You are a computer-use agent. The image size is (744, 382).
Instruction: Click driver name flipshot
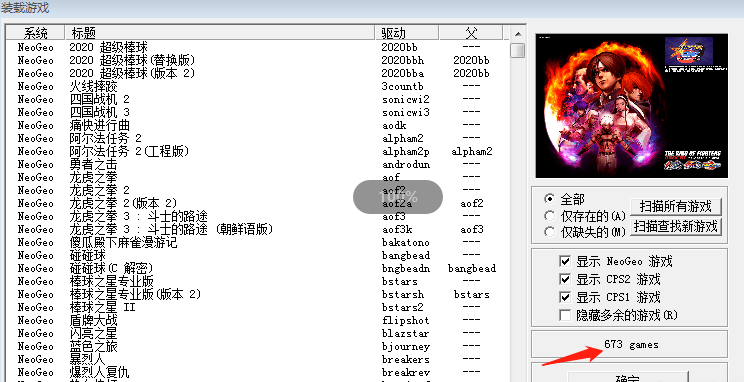[406, 320]
